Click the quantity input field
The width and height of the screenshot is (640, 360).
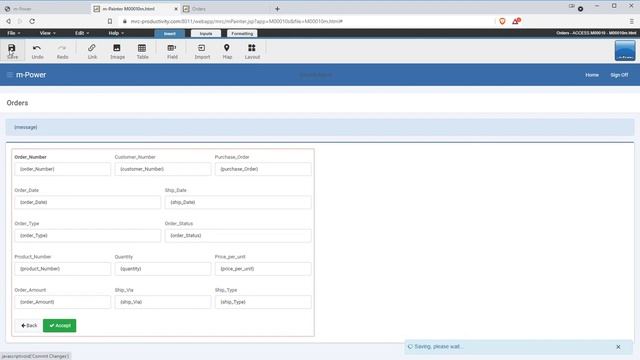click(163, 269)
